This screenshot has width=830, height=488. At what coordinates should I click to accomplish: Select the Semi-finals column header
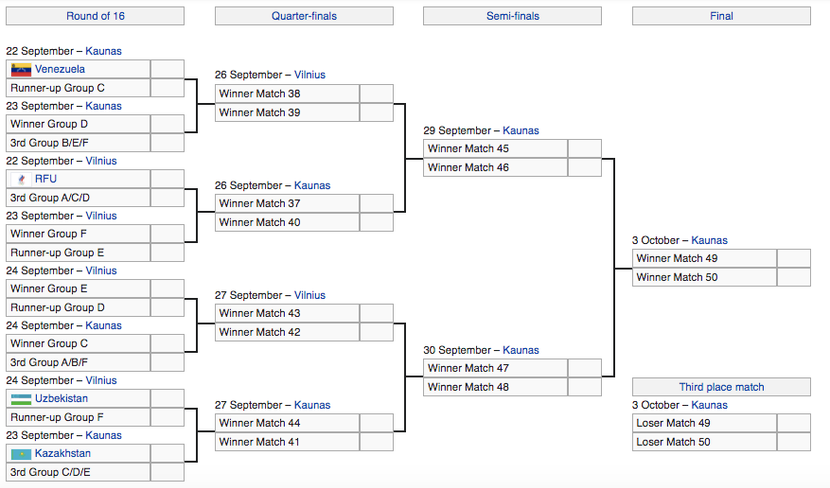pyautogui.click(x=512, y=16)
